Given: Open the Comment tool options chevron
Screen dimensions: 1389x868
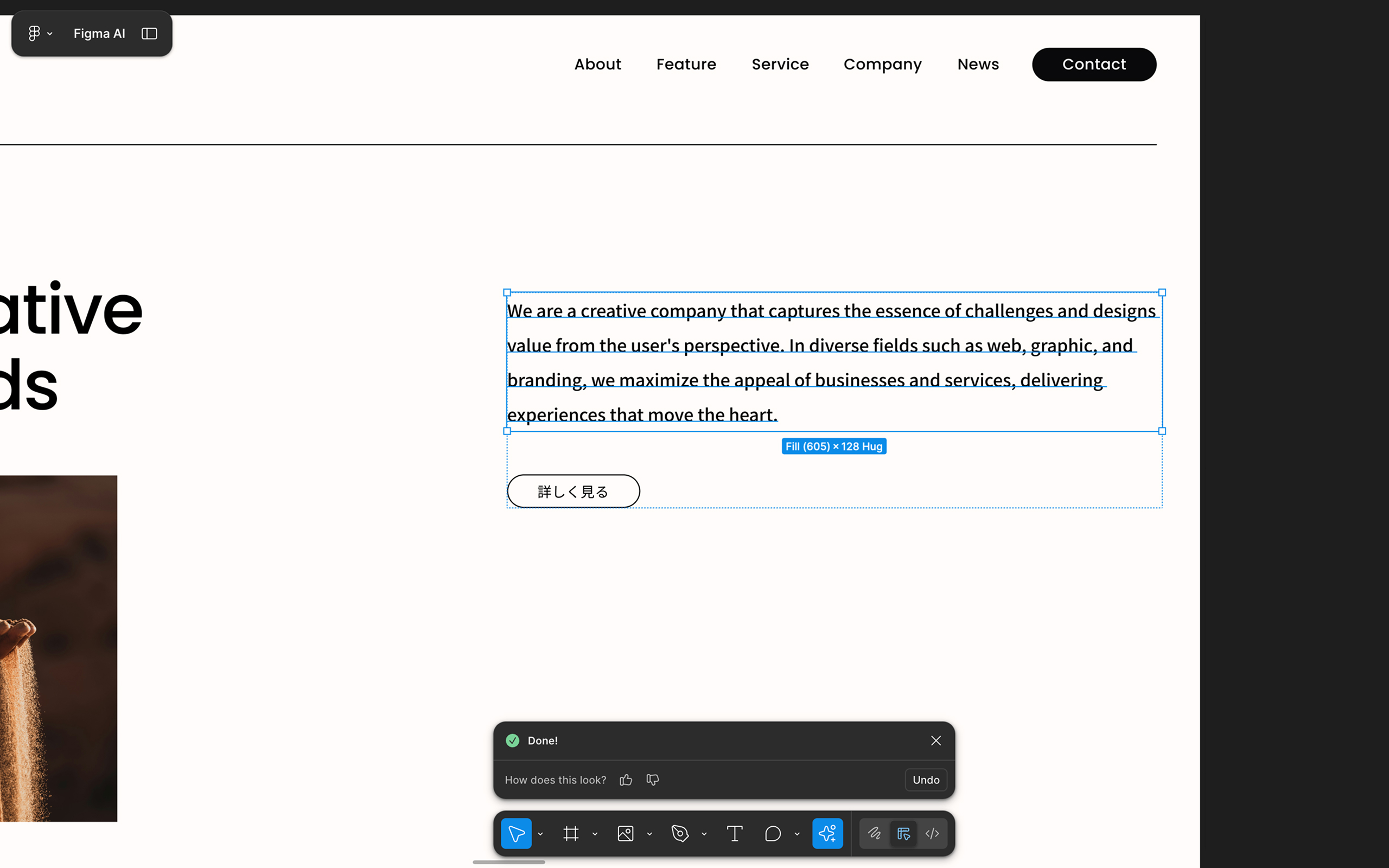Looking at the screenshot, I should click(797, 834).
